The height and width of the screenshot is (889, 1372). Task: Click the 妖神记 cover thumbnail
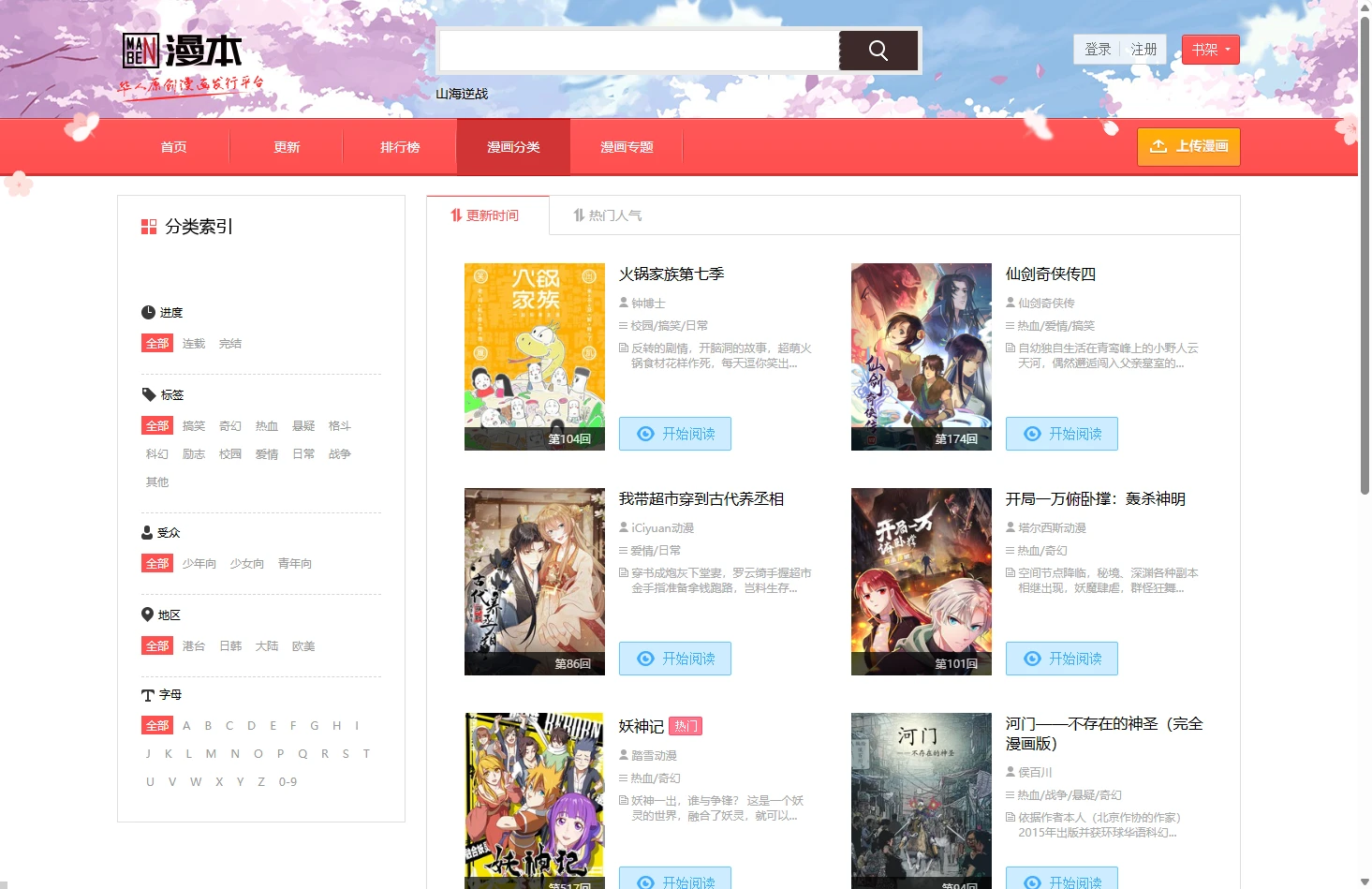coord(534,801)
